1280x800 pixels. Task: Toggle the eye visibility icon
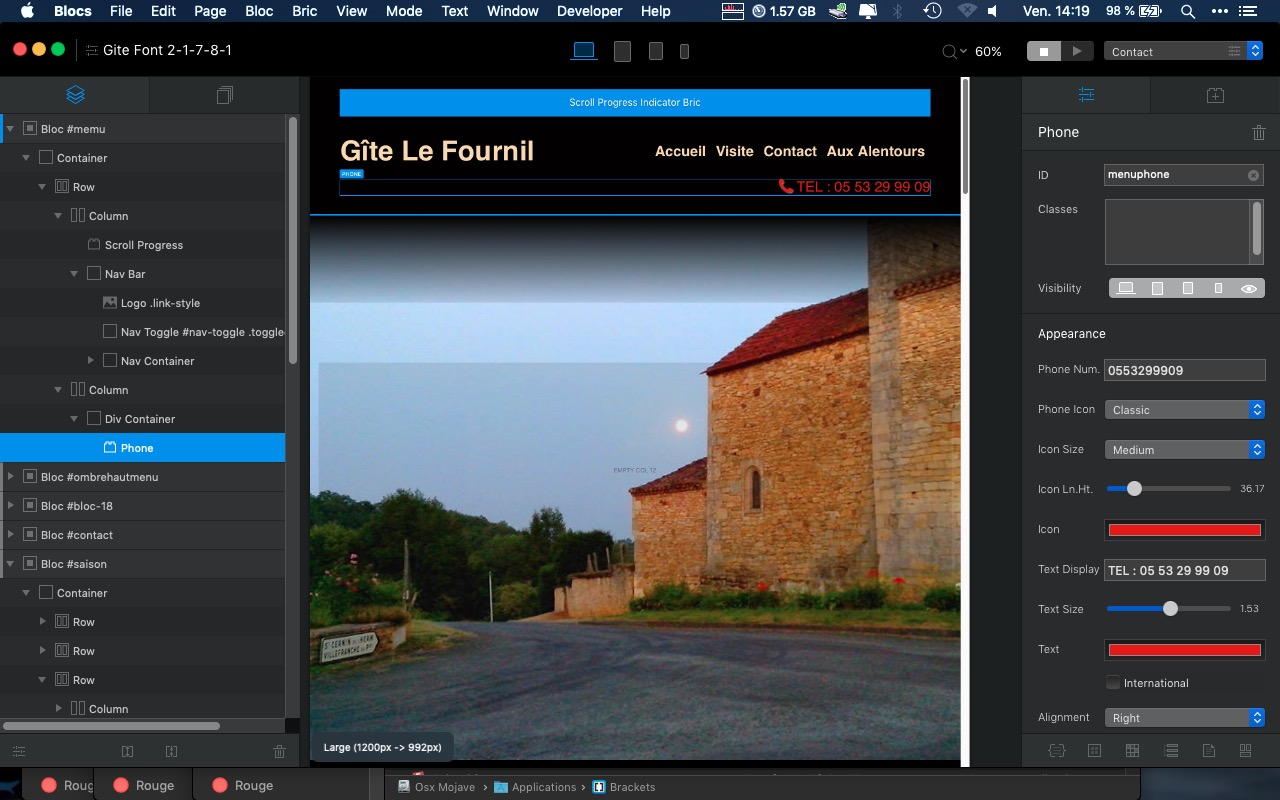click(x=1249, y=288)
